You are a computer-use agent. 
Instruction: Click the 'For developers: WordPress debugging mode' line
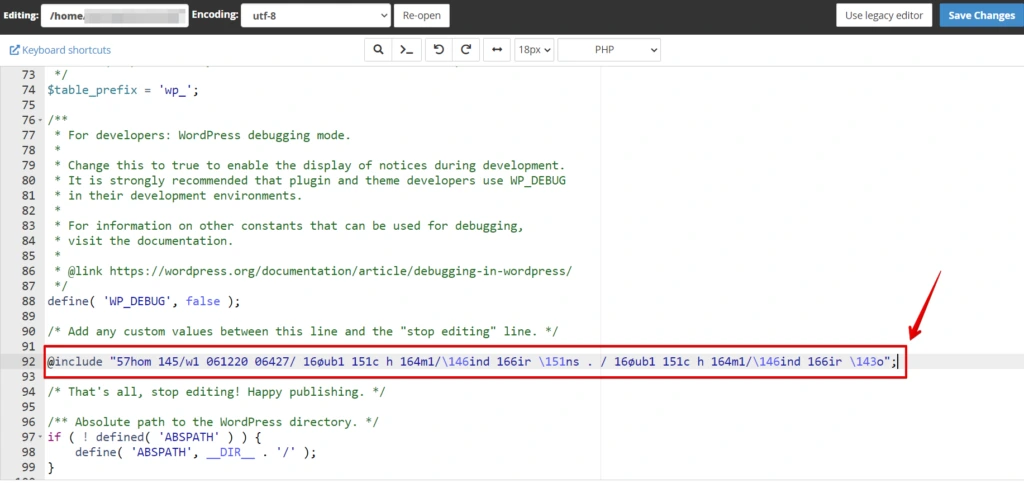point(202,136)
